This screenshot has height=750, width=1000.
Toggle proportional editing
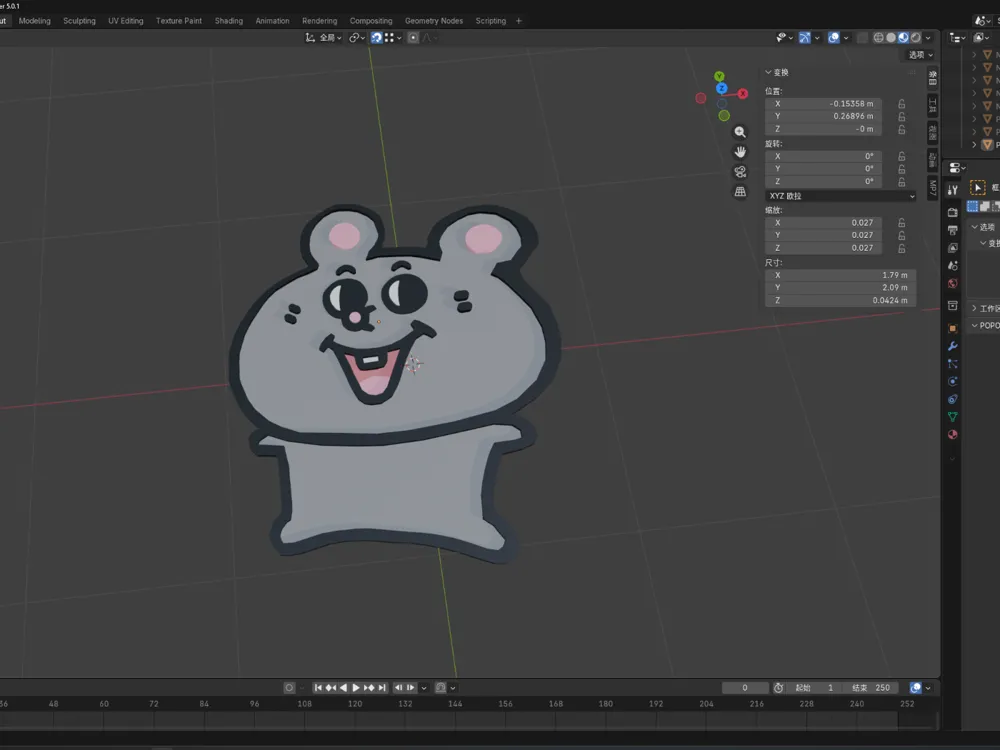[x=413, y=38]
